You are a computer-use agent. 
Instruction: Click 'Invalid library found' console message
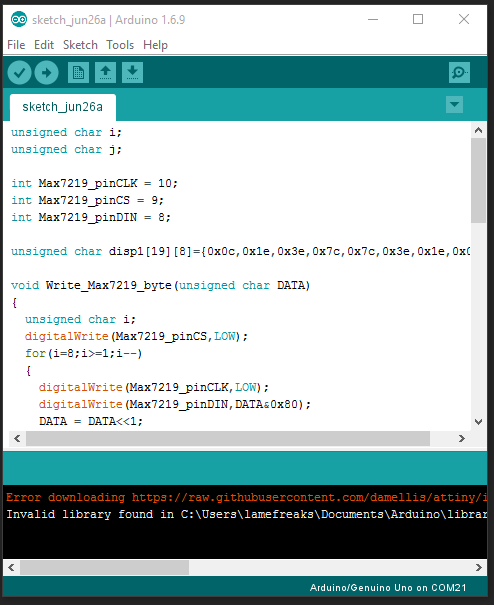point(246,514)
